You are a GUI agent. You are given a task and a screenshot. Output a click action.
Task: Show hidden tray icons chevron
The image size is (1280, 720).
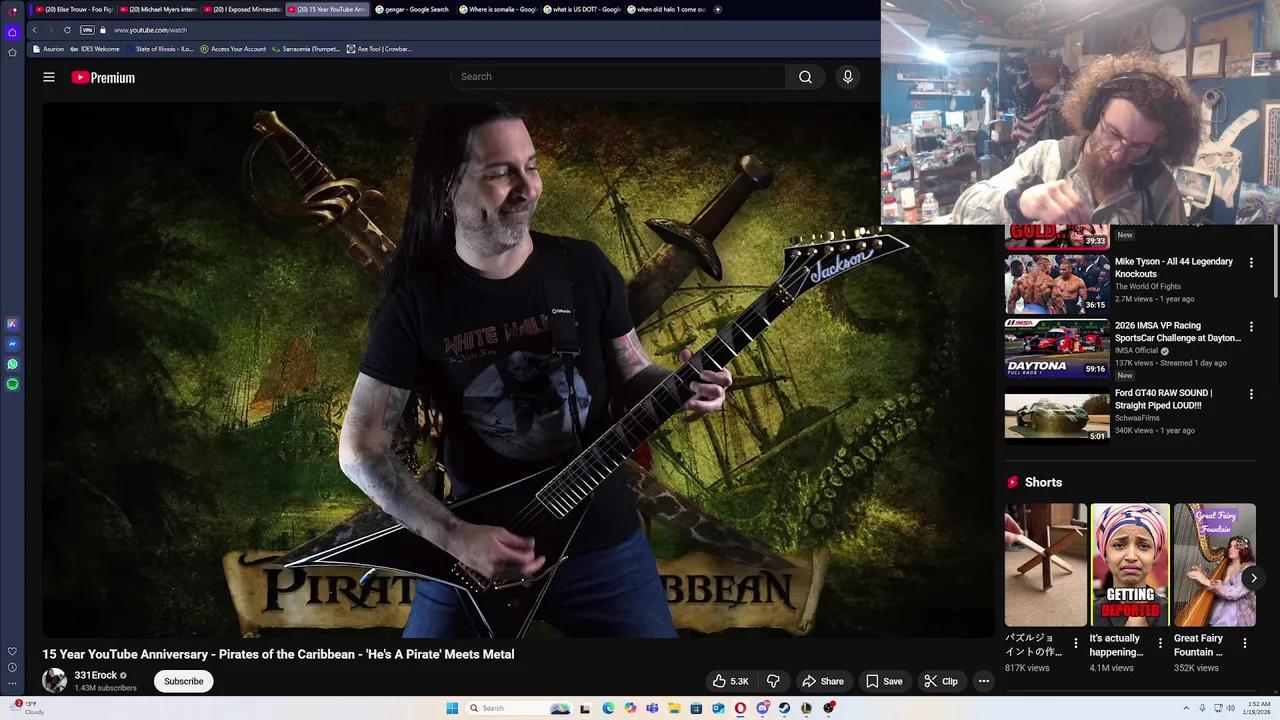[x=1185, y=708]
